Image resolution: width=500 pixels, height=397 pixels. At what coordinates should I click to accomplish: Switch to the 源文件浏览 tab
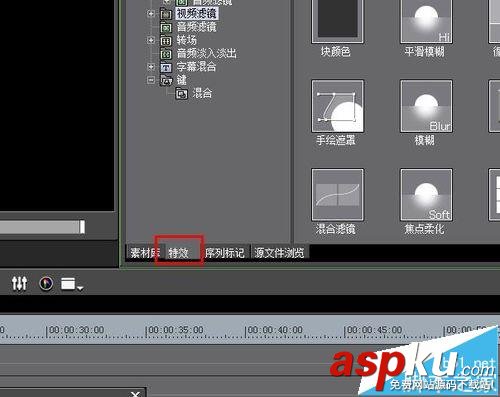pyautogui.click(x=279, y=253)
